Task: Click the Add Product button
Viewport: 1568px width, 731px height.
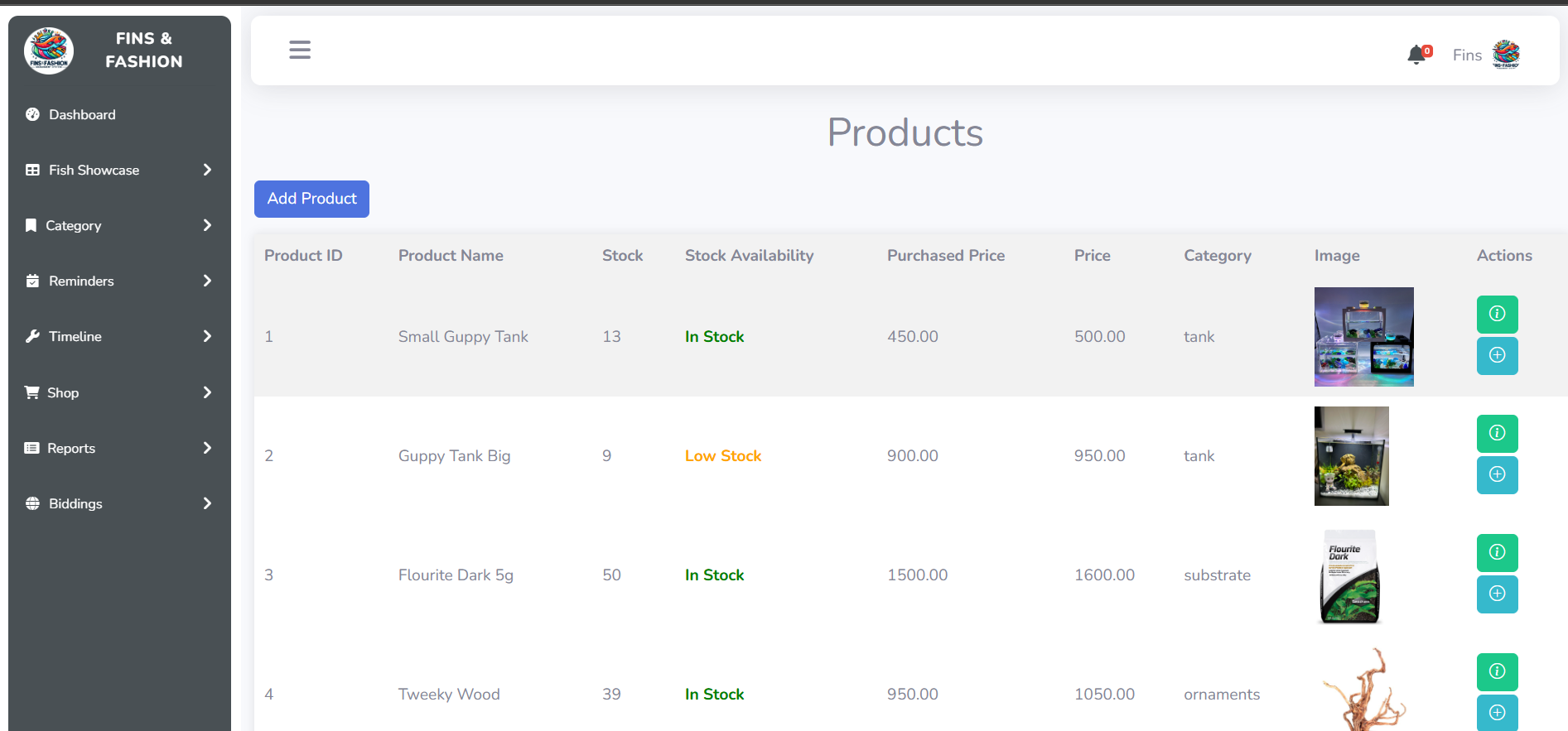Action: 311,199
